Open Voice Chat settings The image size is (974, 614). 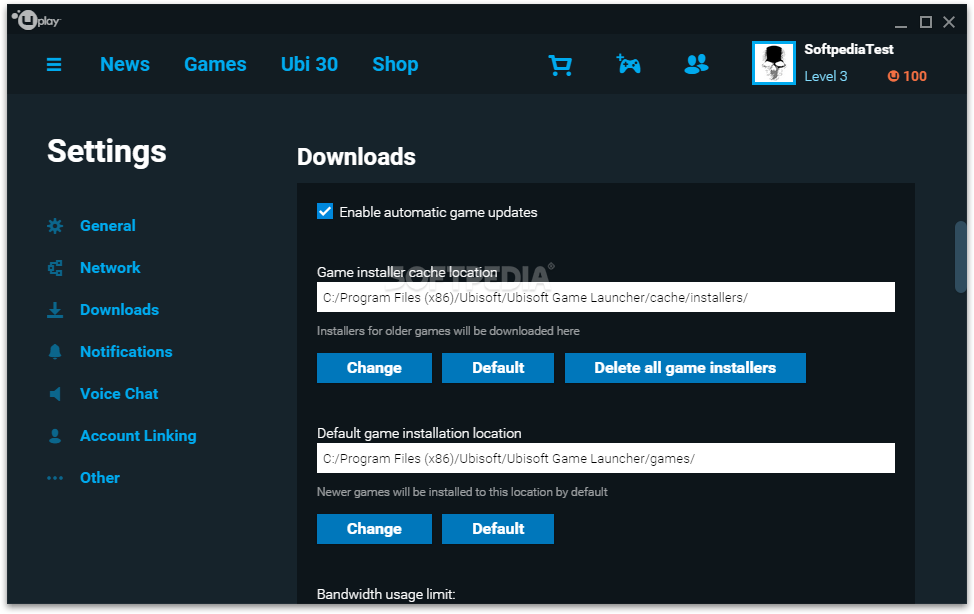tap(119, 394)
